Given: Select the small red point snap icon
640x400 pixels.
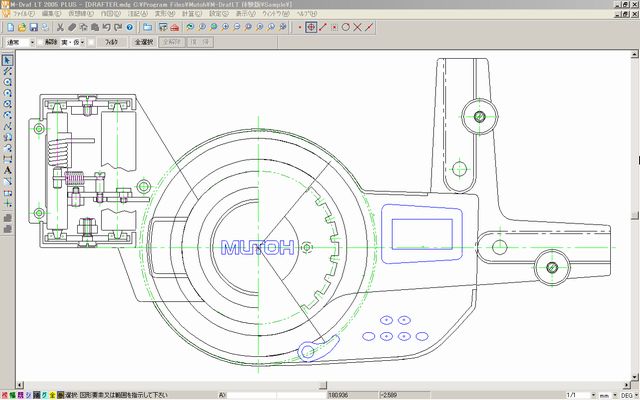Looking at the screenshot, I should click(x=300, y=27).
